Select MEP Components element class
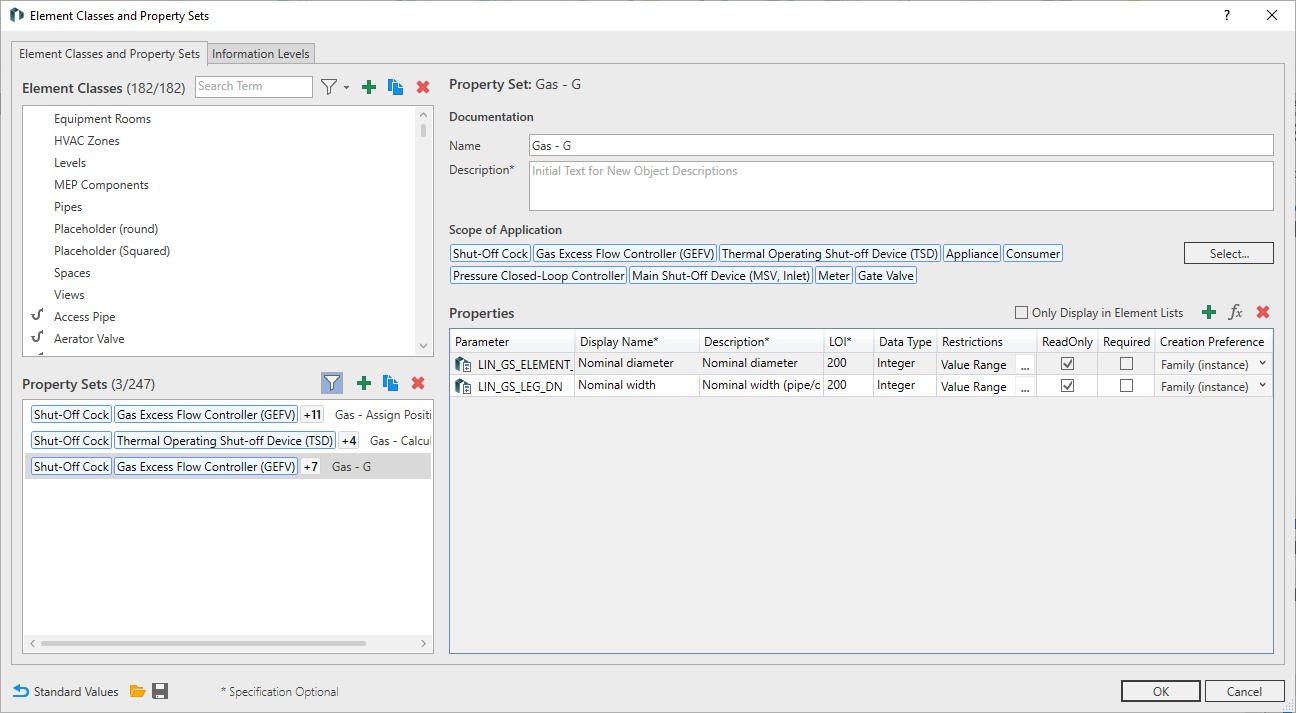Screen dimensions: 1296x713 101,185
